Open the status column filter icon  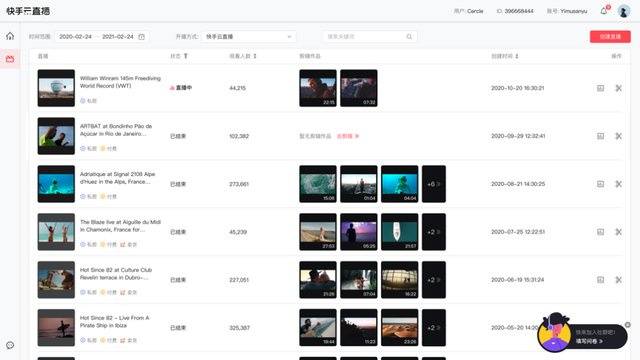[x=186, y=56]
